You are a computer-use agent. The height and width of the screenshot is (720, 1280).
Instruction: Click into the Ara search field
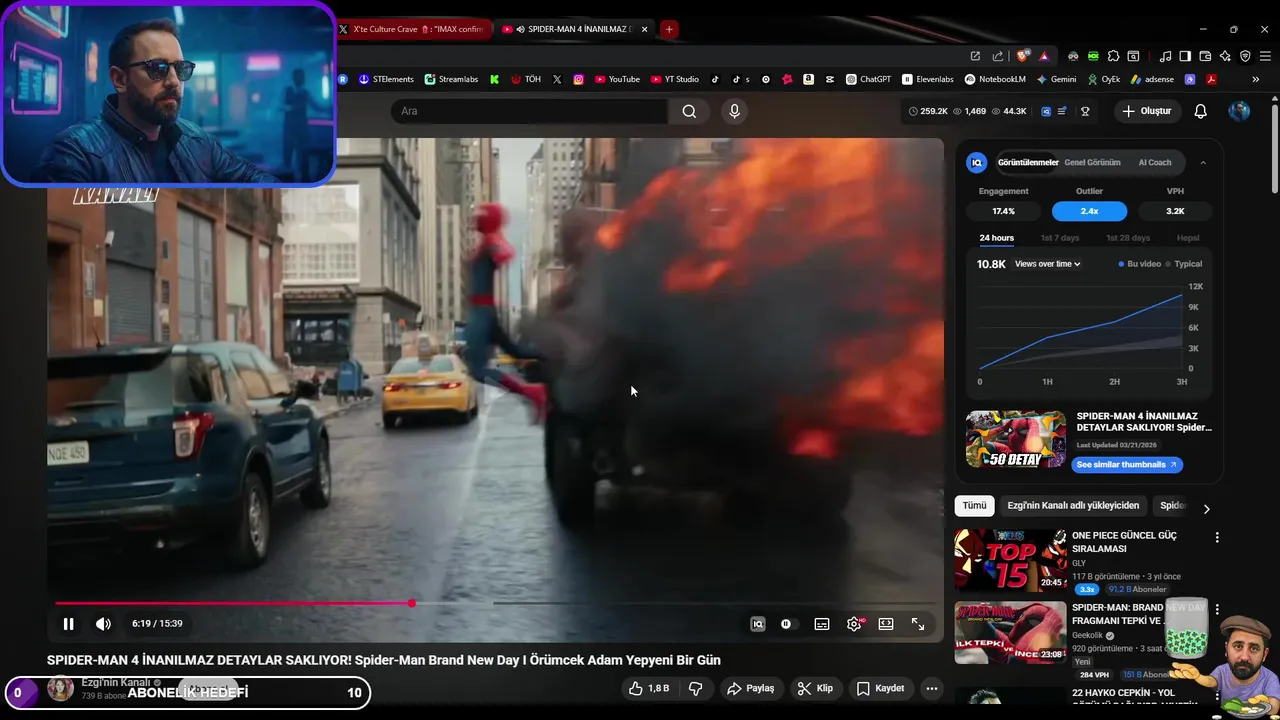coord(530,111)
